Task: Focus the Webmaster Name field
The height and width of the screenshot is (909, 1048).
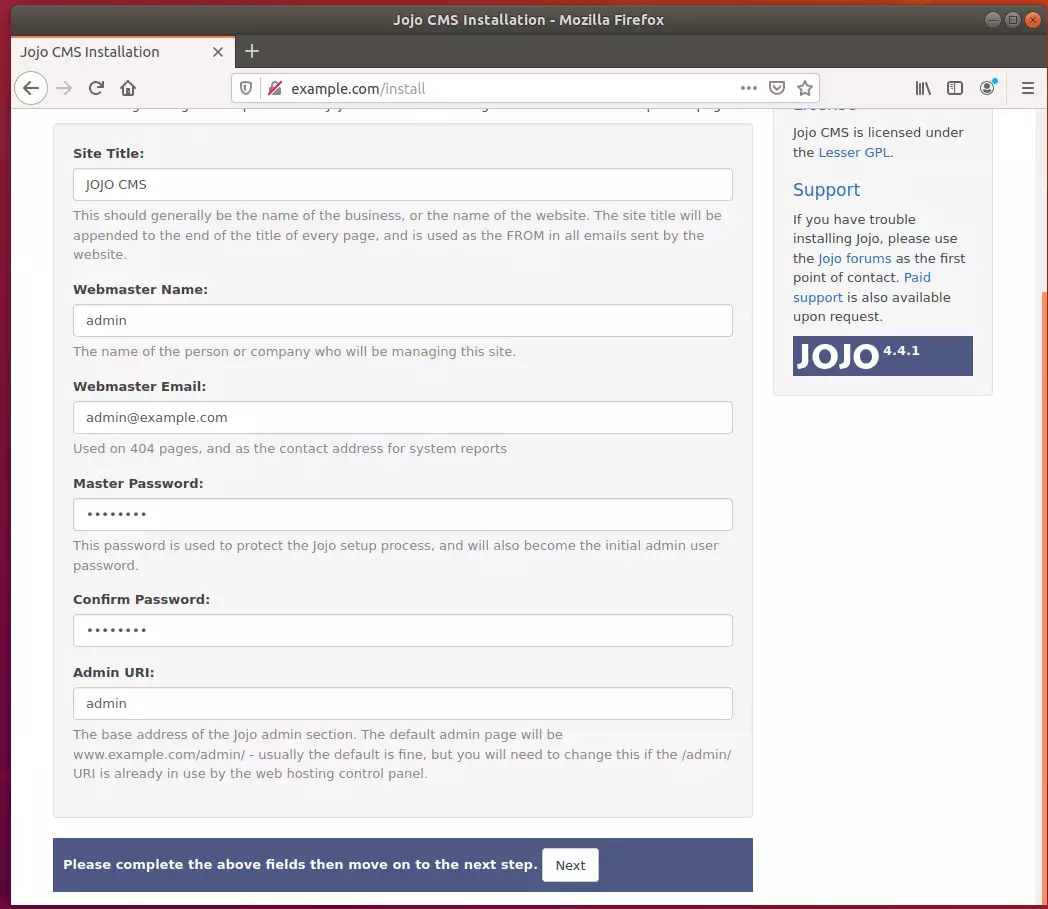Action: tap(402, 320)
